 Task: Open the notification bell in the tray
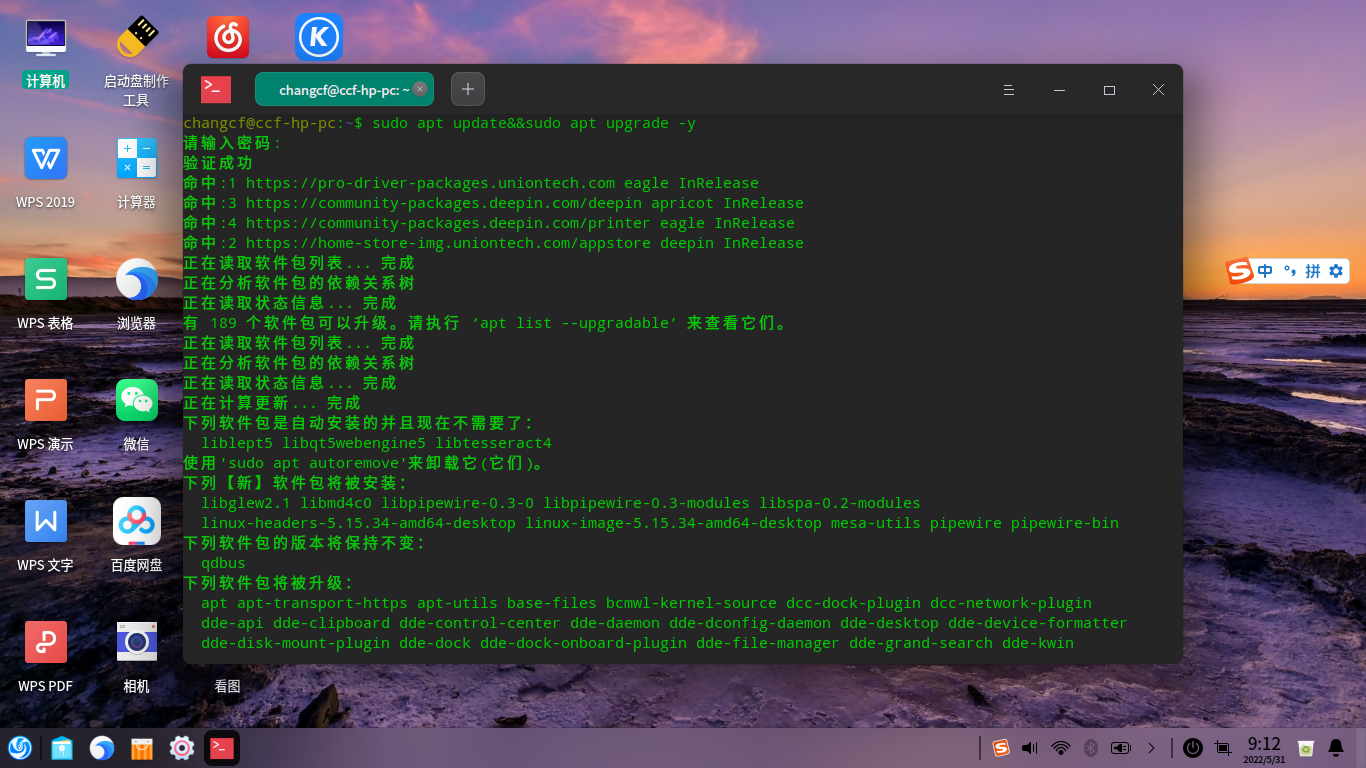(1337, 747)
